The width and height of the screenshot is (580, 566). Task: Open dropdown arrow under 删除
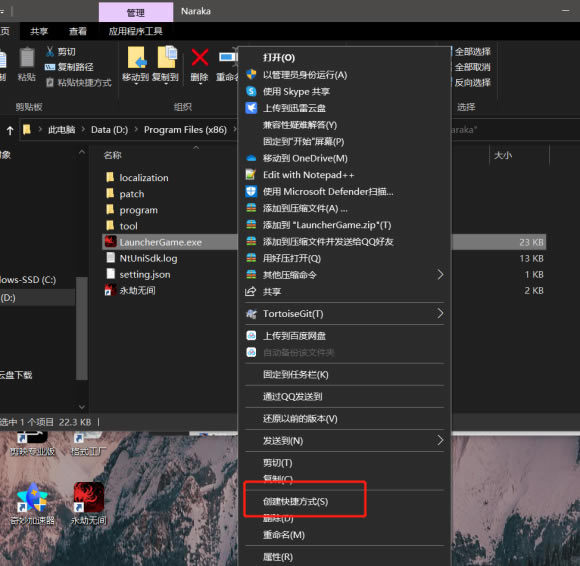tap(200, 84)
